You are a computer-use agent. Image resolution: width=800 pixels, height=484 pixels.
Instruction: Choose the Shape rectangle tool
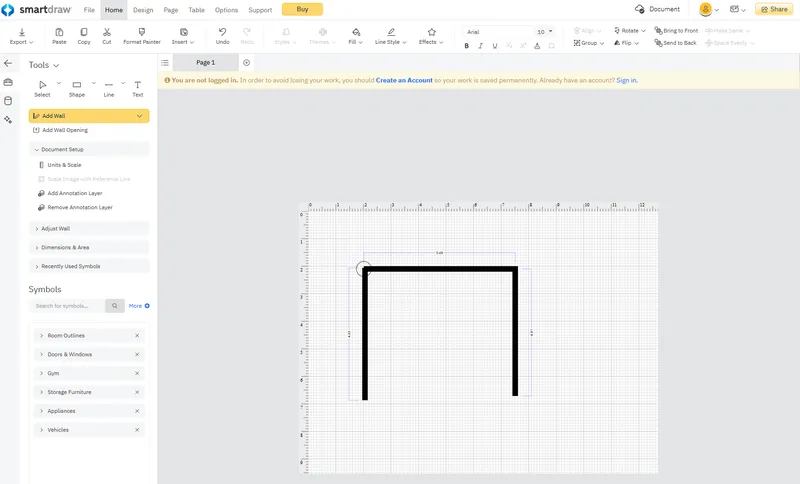(x=77, y=88)
